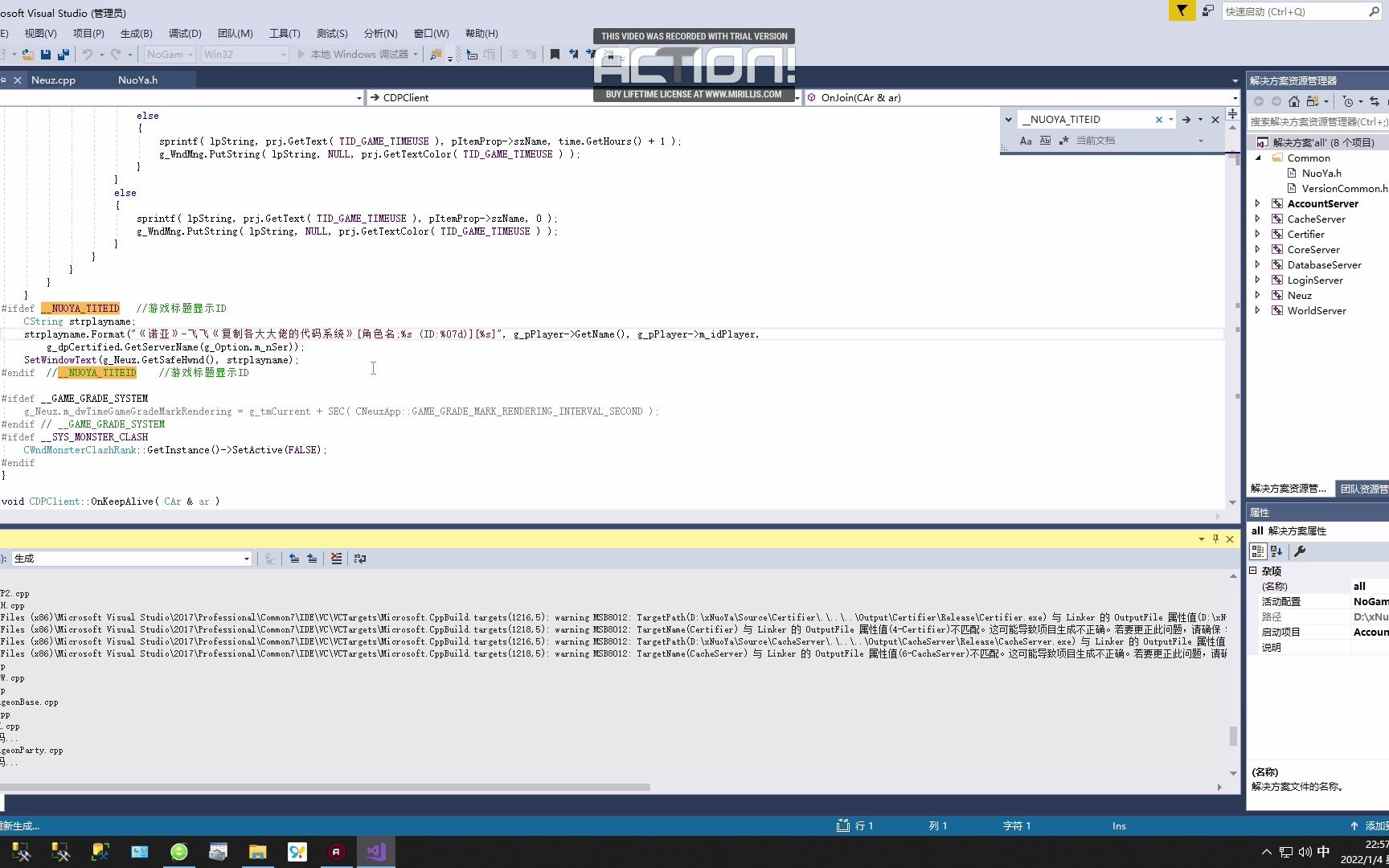This screenshot has width=1389, height=868.
Task: Clear all output icon
Action: point(336,559)
